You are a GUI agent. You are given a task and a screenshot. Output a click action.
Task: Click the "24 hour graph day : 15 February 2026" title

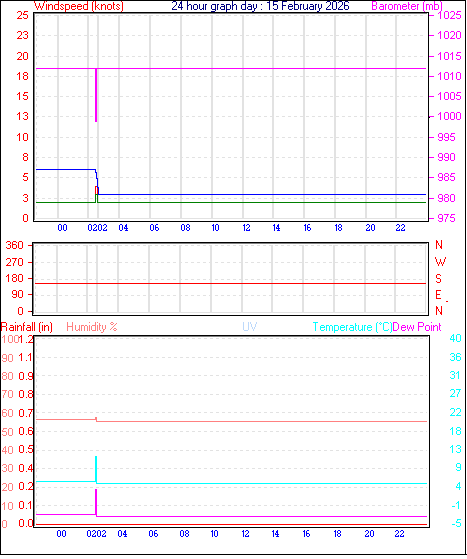[x=260, y=6]
